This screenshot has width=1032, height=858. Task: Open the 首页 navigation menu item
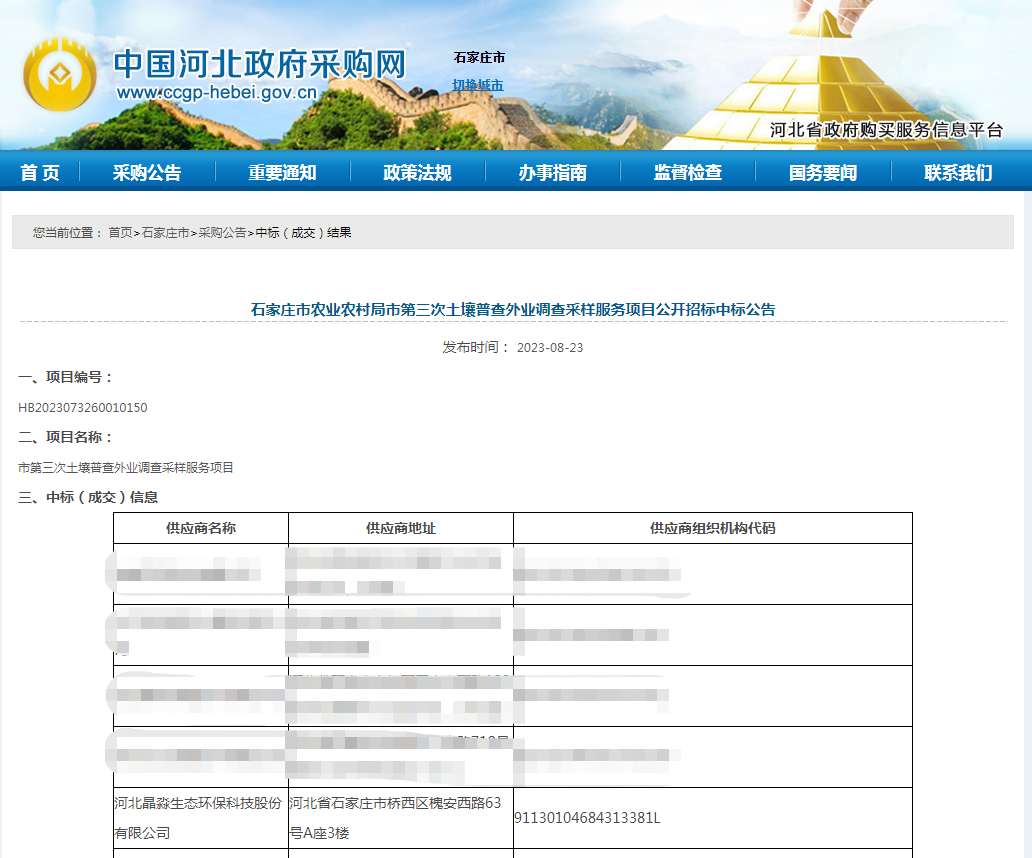click(40, 172)
